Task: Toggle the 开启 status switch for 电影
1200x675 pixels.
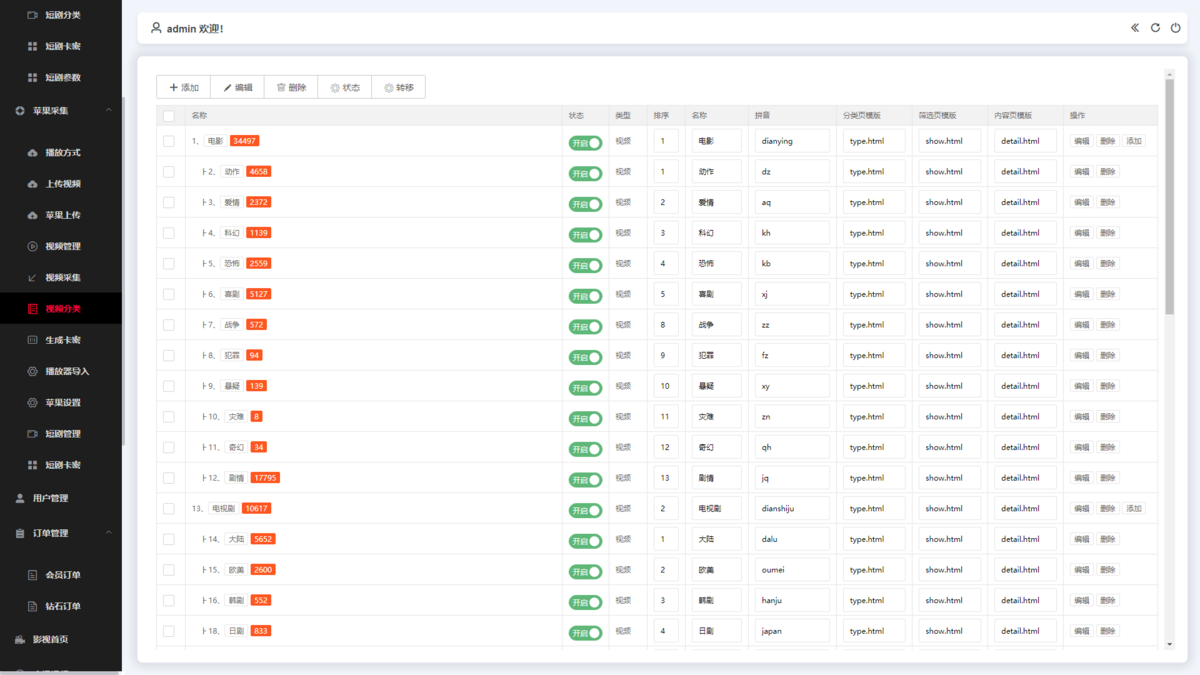Action: (x=585, y=142)
